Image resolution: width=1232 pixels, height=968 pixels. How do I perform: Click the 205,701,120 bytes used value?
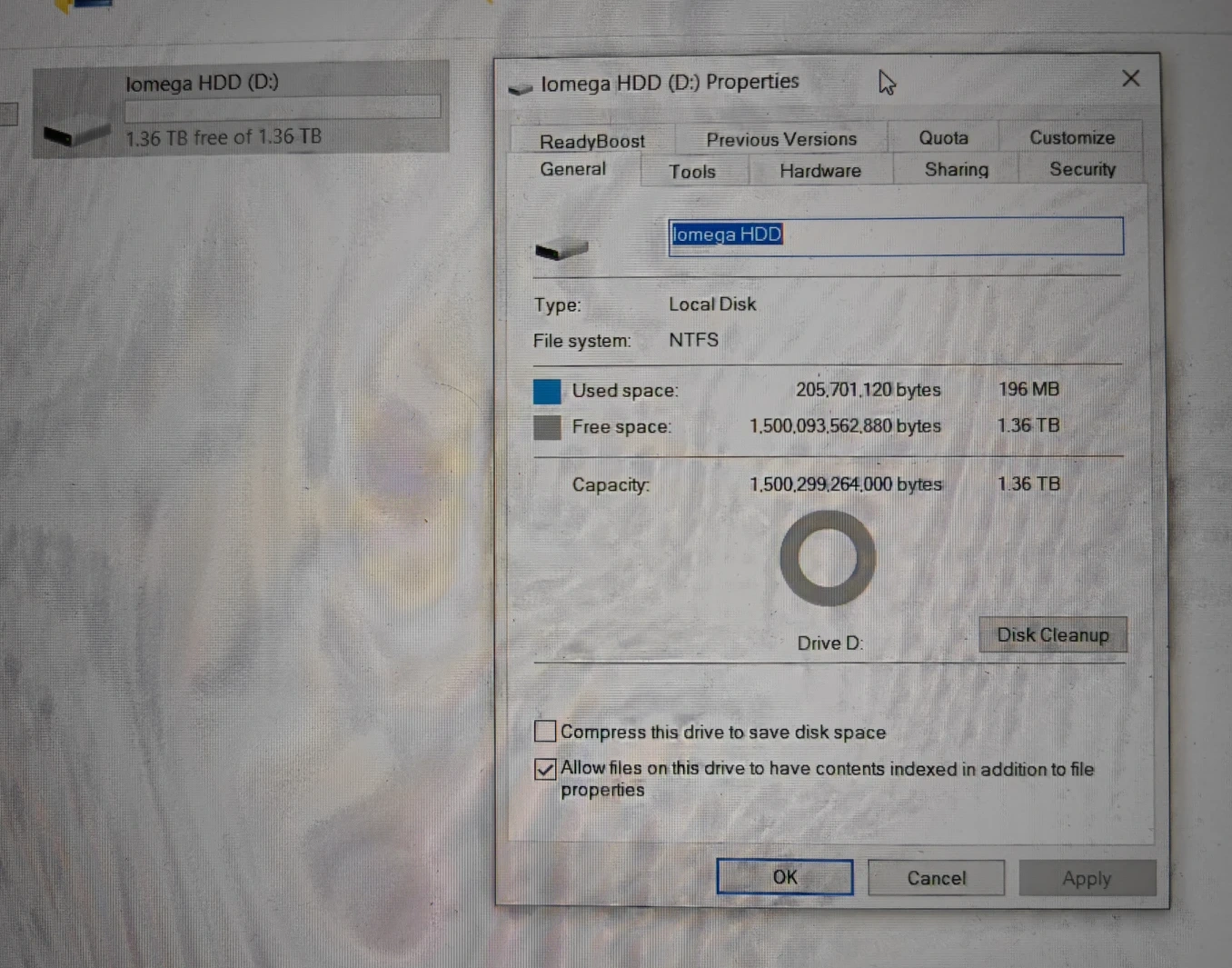pos(869,390)
